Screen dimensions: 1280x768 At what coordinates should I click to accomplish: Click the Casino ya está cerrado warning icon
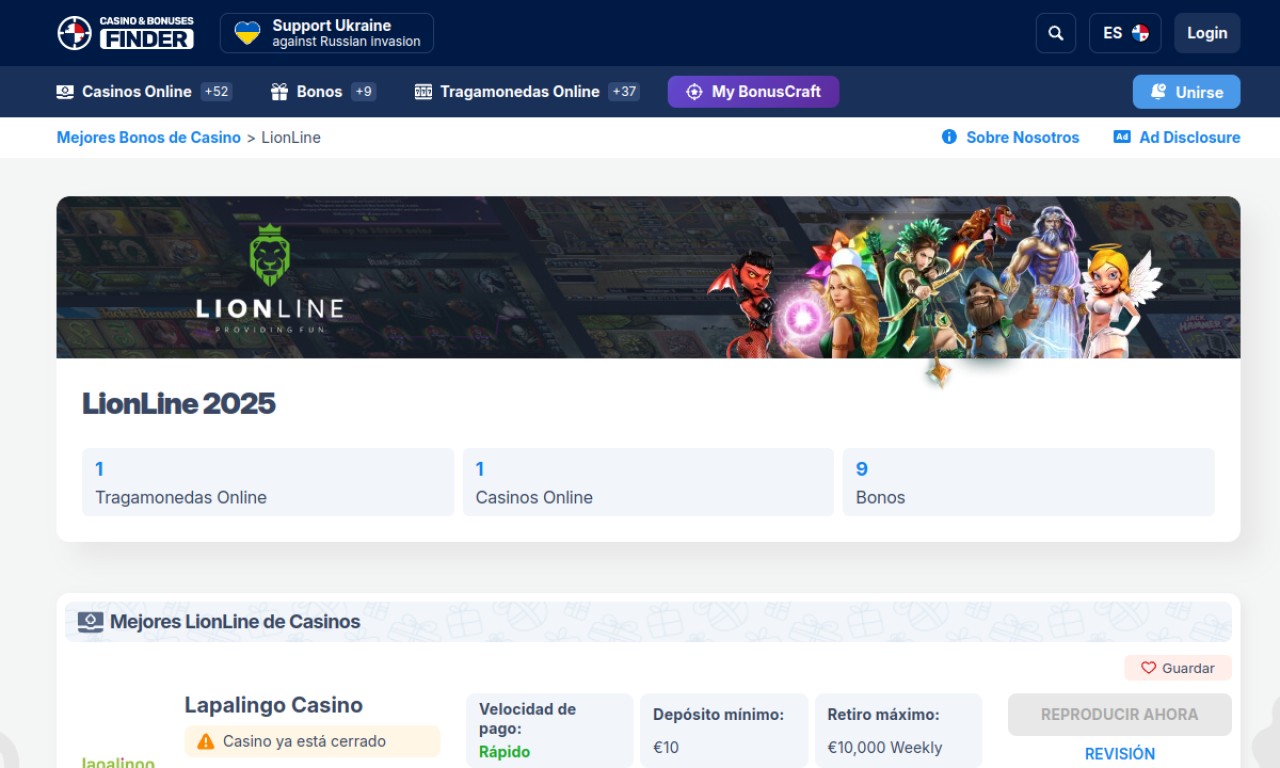(206, 741)
